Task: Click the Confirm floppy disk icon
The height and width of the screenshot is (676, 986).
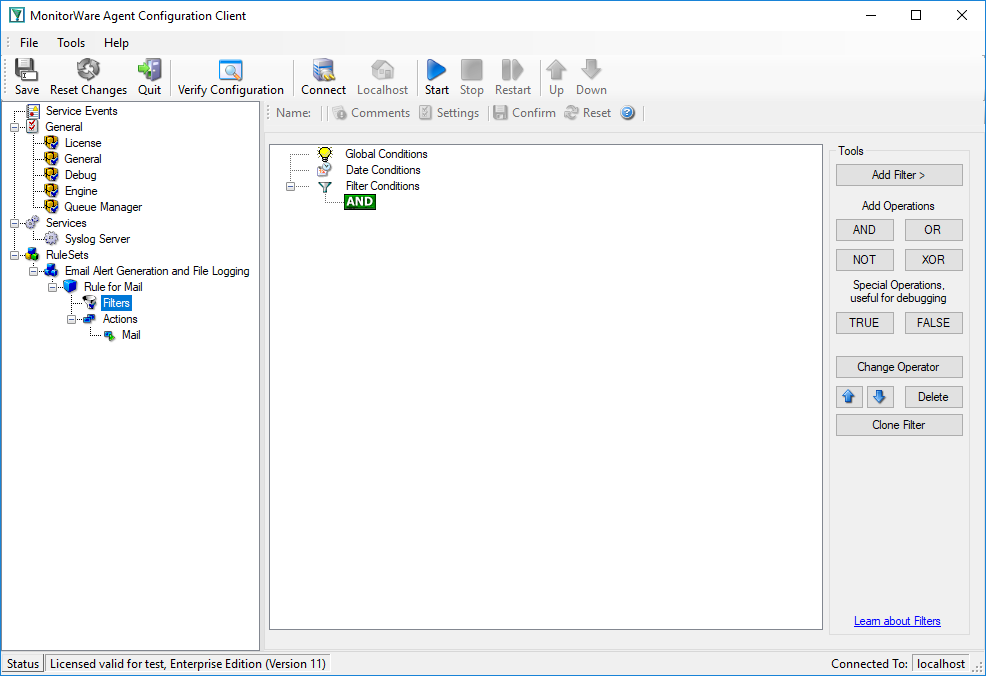Action: point(501,113)
